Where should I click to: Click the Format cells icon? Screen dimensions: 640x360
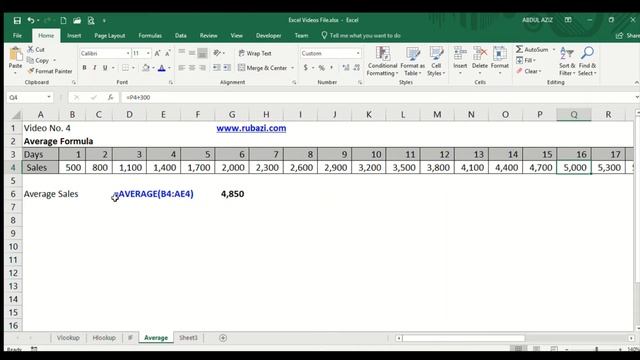[x=500, y=53]
